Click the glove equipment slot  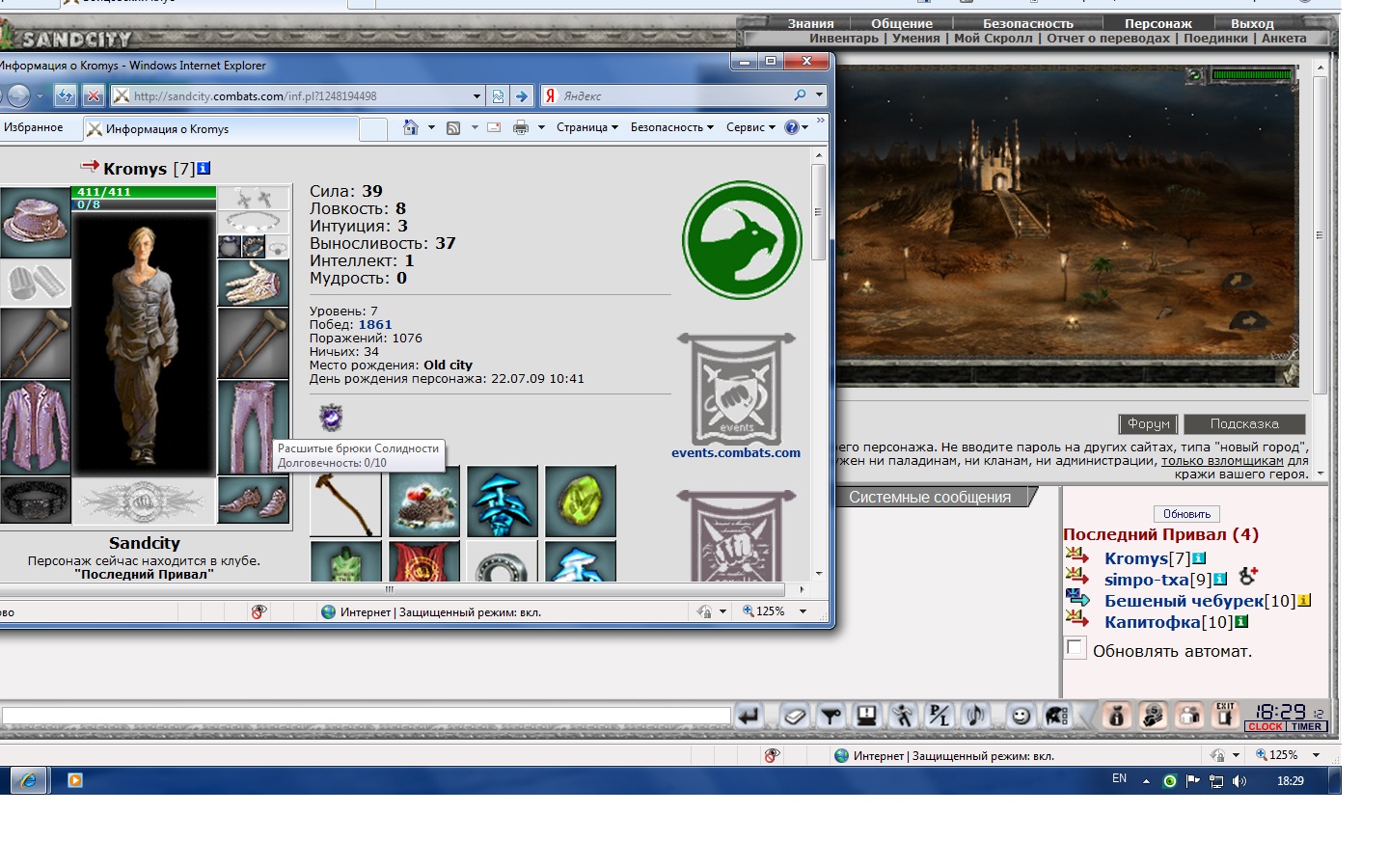point(254,283)
